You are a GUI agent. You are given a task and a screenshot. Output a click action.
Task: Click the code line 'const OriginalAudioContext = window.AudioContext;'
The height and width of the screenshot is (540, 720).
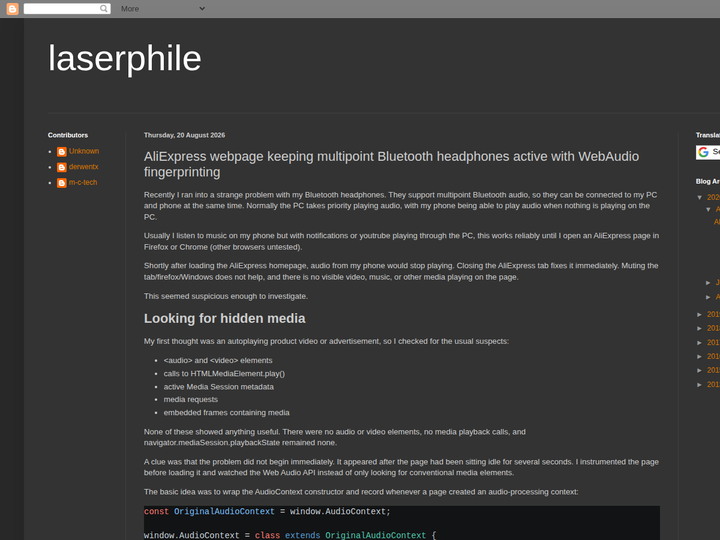(x=267, y=512)
